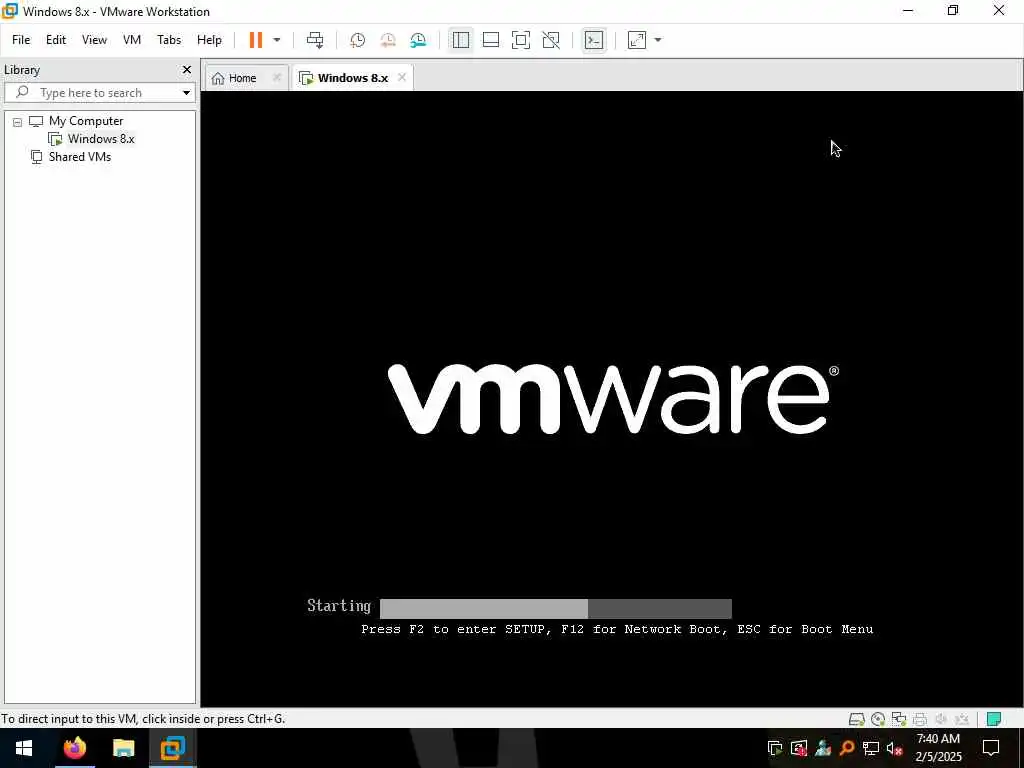Click the VMware tray icon with green arrow

[x=775, y=748]
